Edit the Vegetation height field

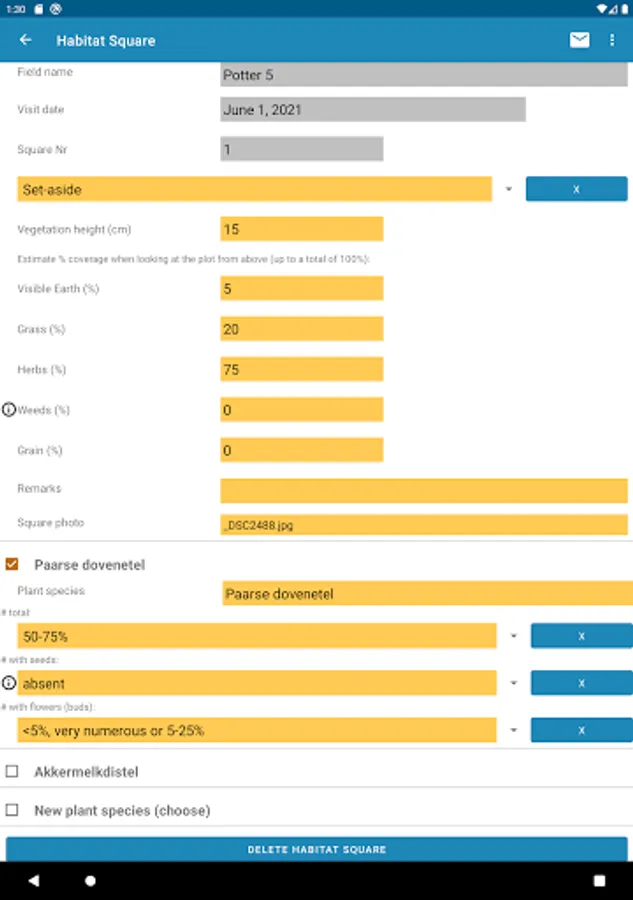301,229
